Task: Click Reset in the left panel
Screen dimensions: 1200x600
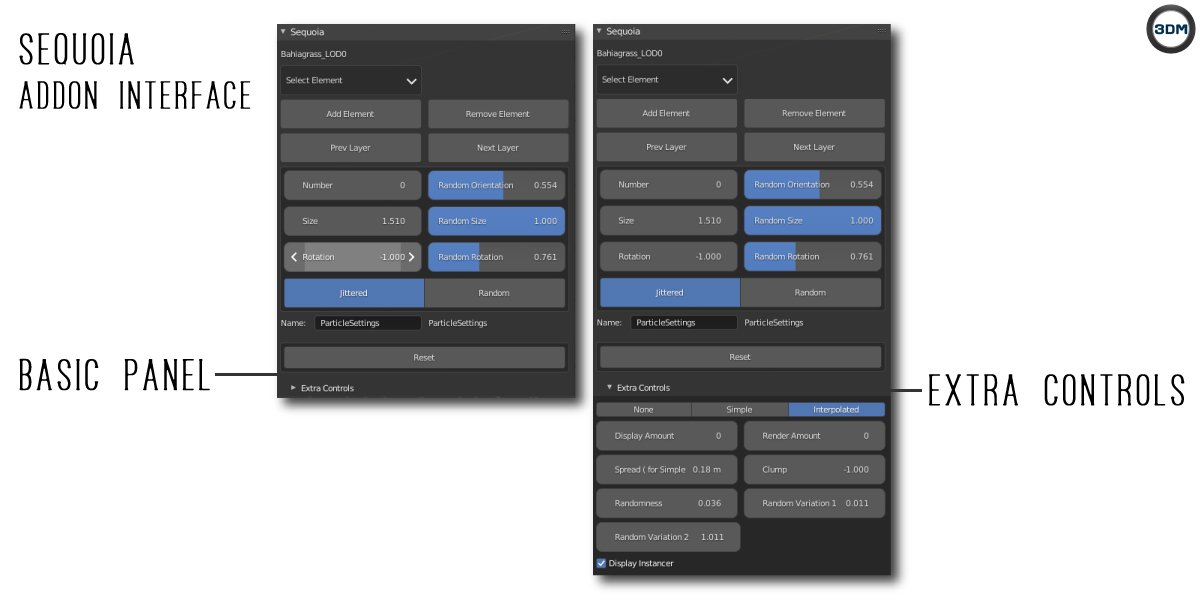Action: pyautogui.click(x=424, y=357)
